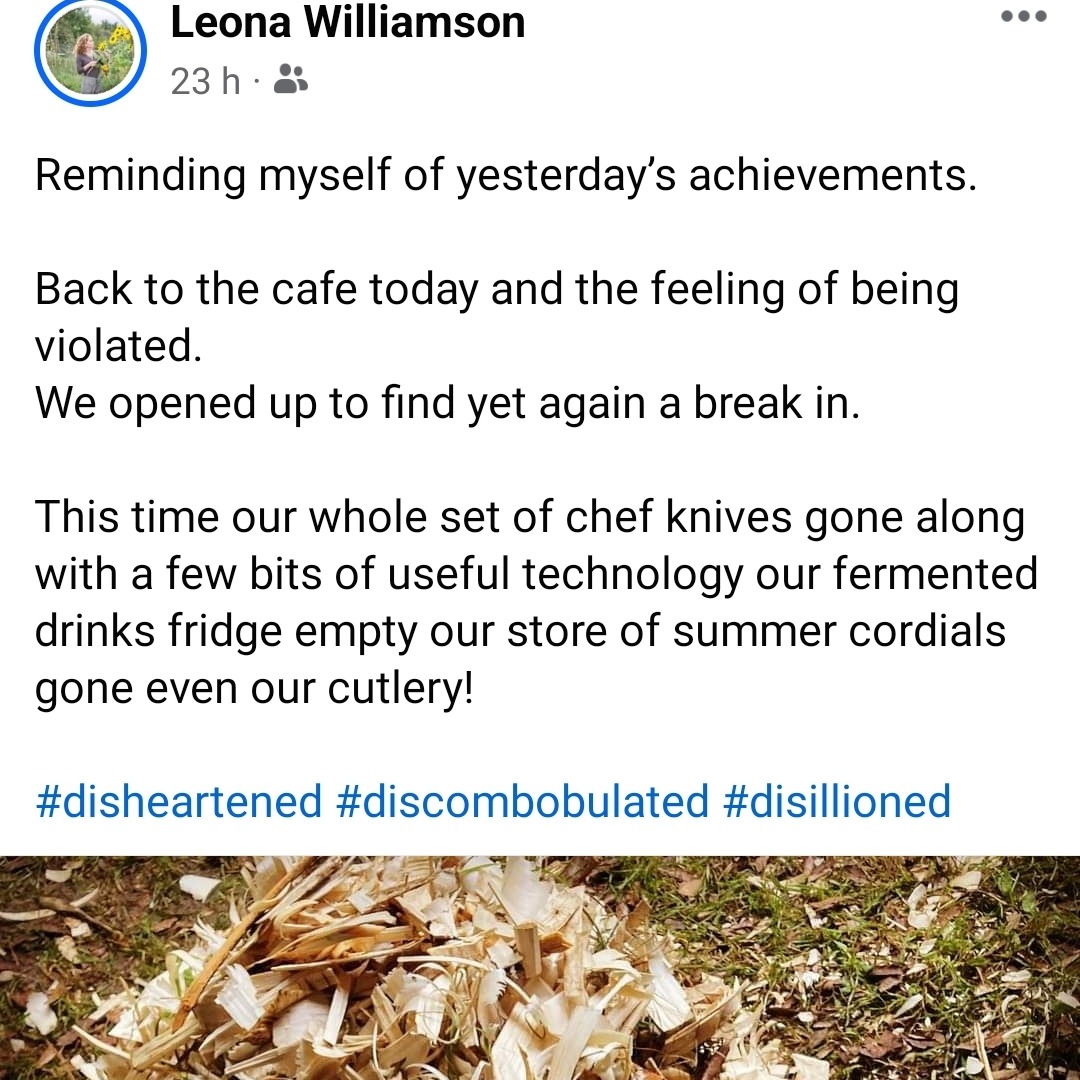Viewport: 1080px width, 1080px height.
Task: Click the friends audience icon
Action: [x=290, y=79]
